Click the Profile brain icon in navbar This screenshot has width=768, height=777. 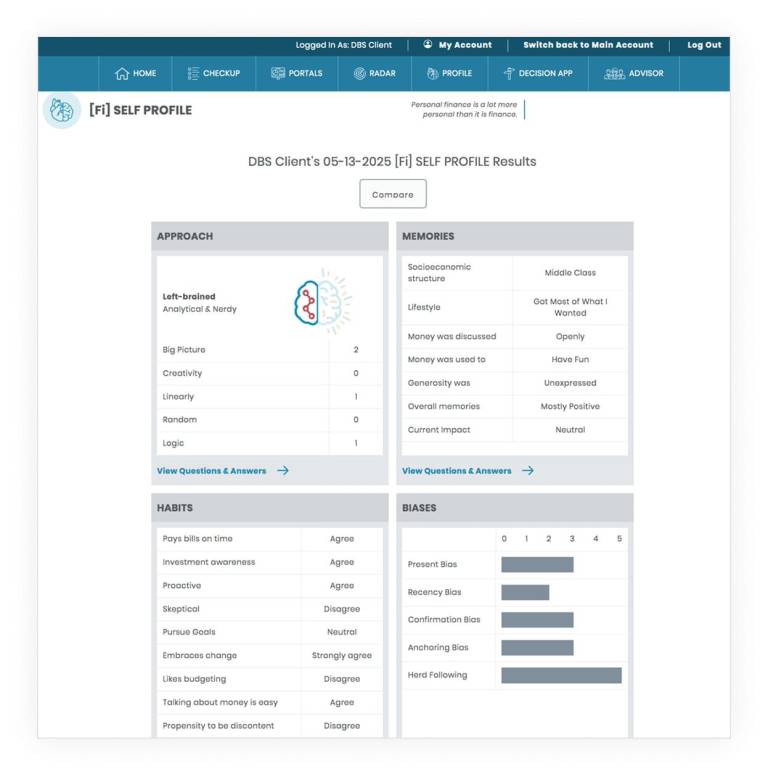(x=433, y=73)
